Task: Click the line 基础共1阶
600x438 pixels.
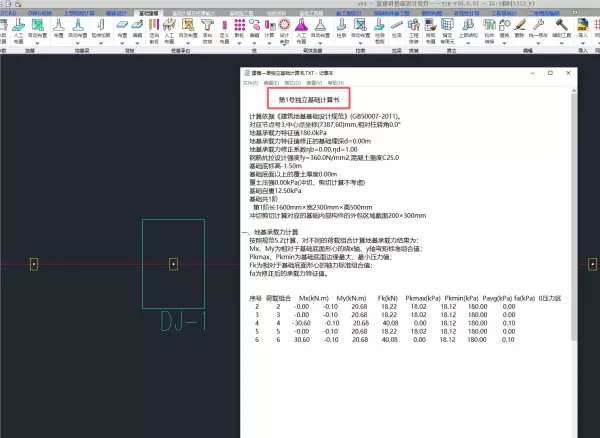Action: (x=264, y=199)
